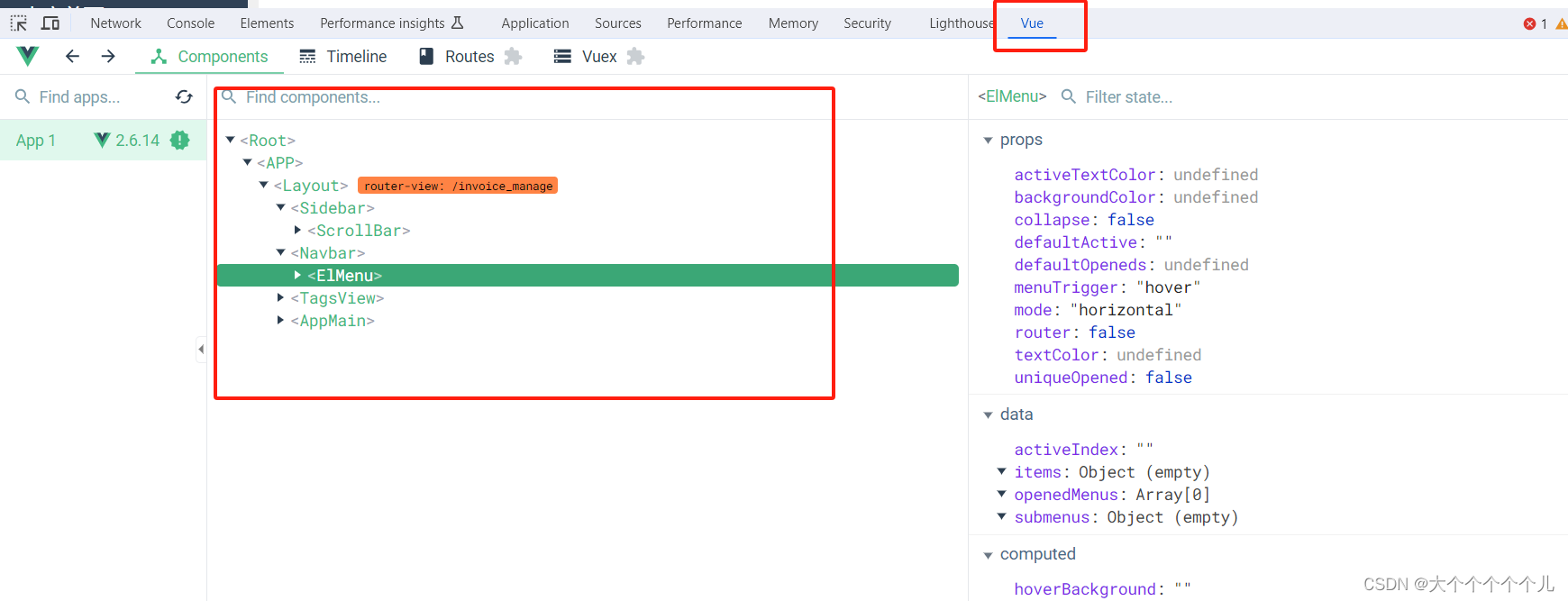Image resolution: width=1568 pixels, height=601 pixels.
Task: Select the Vue devtools tab
Action: coord(1032,23)
